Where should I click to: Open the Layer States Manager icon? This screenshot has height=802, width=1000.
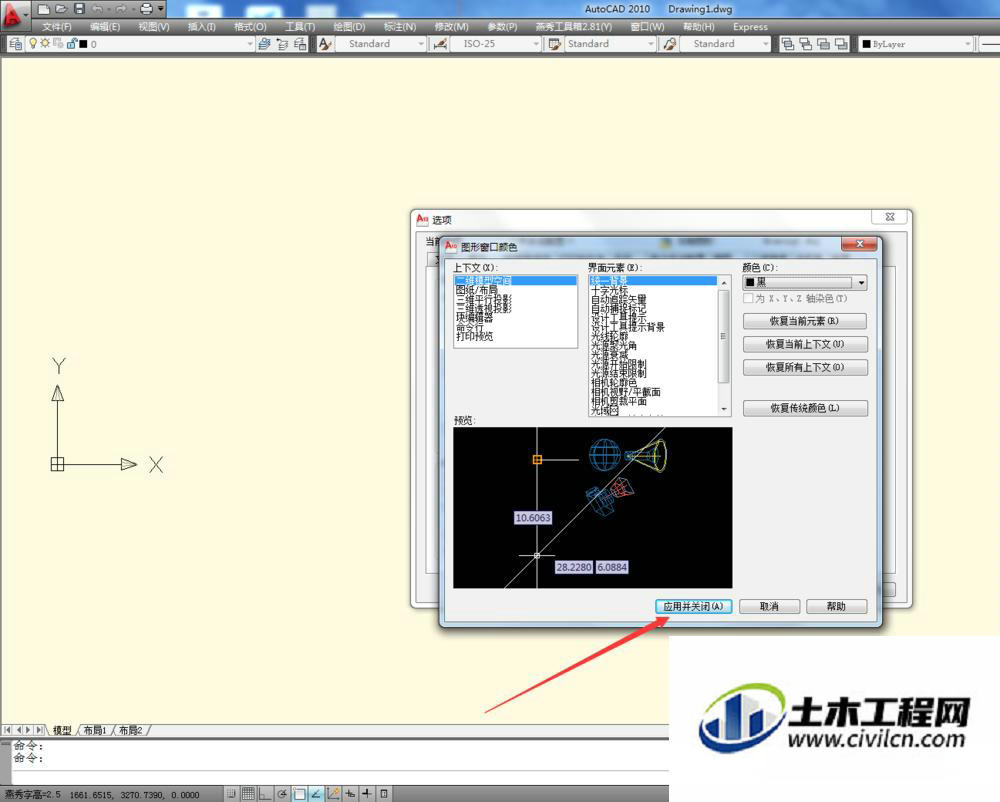300,44
